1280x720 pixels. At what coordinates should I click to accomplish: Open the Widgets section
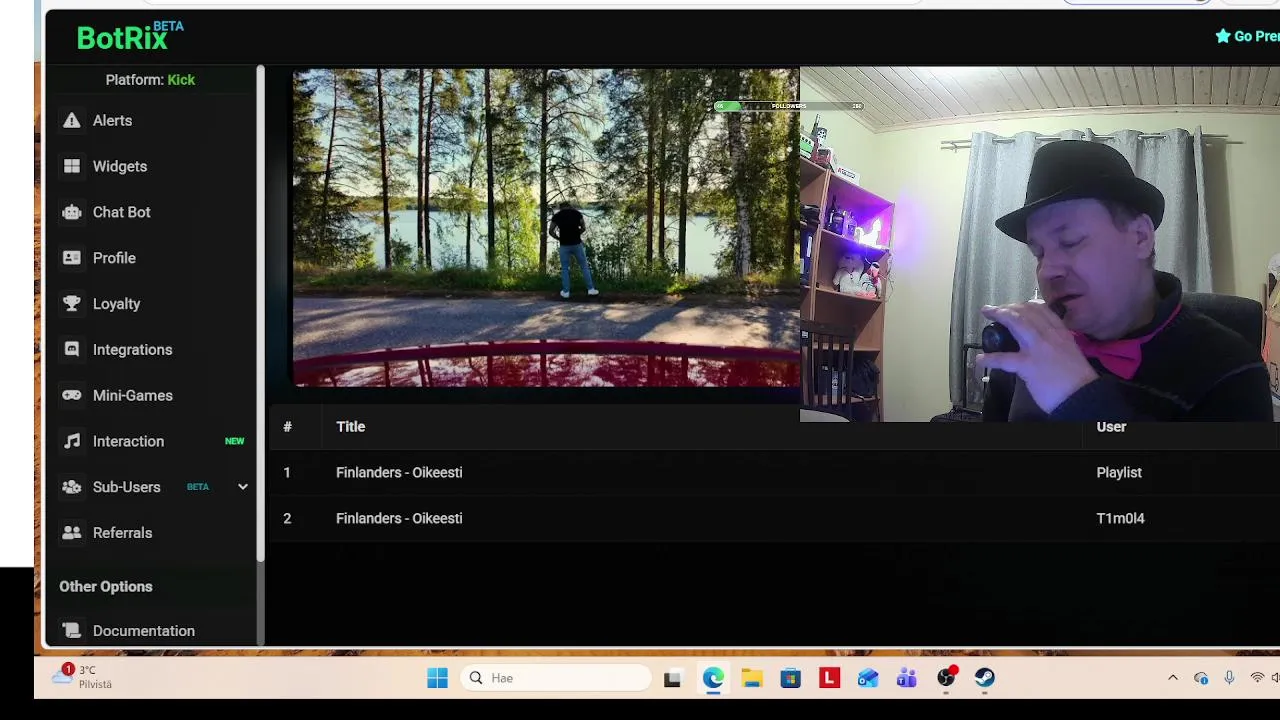tap(120, 166)
